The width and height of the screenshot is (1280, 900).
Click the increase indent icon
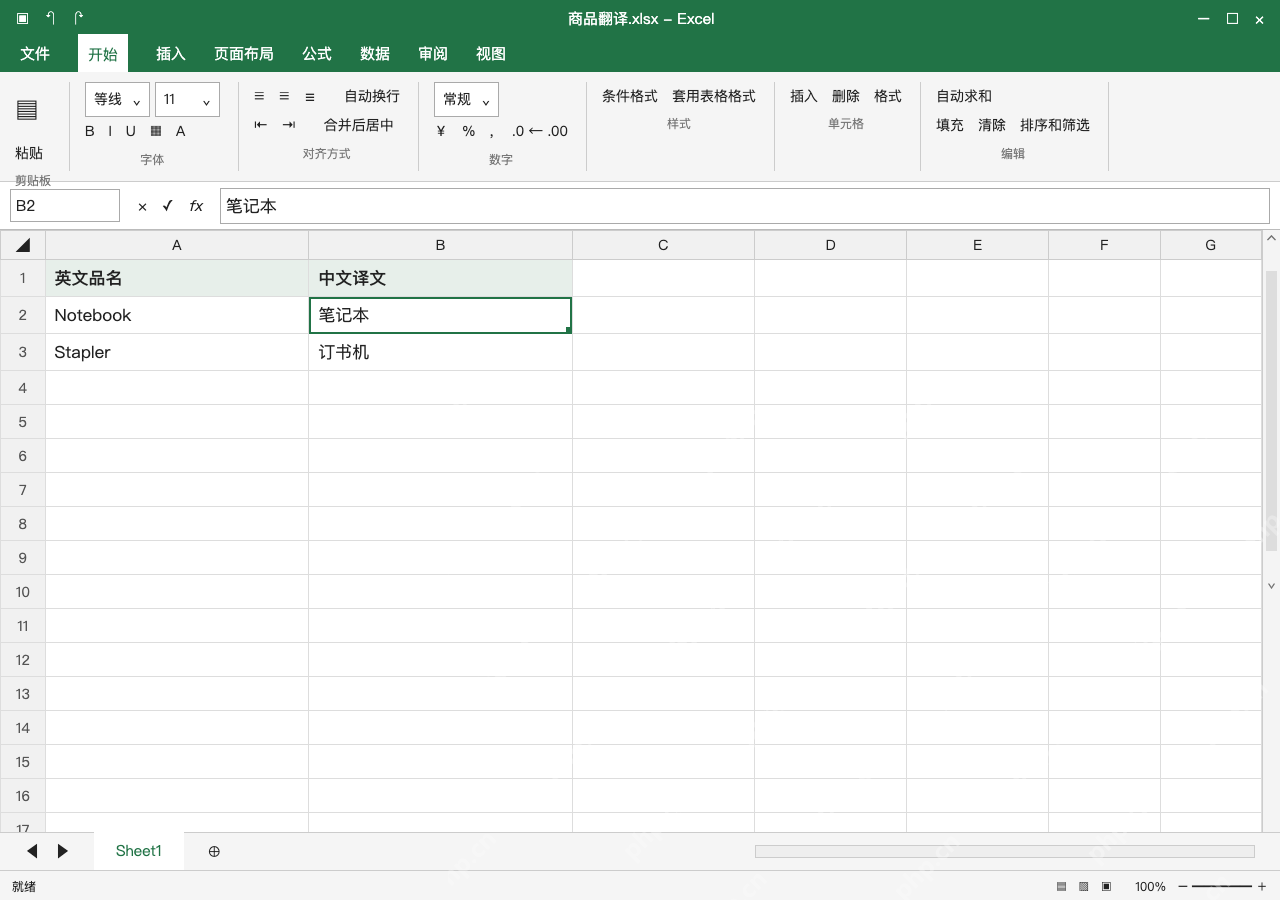click(x=289, y=125)
